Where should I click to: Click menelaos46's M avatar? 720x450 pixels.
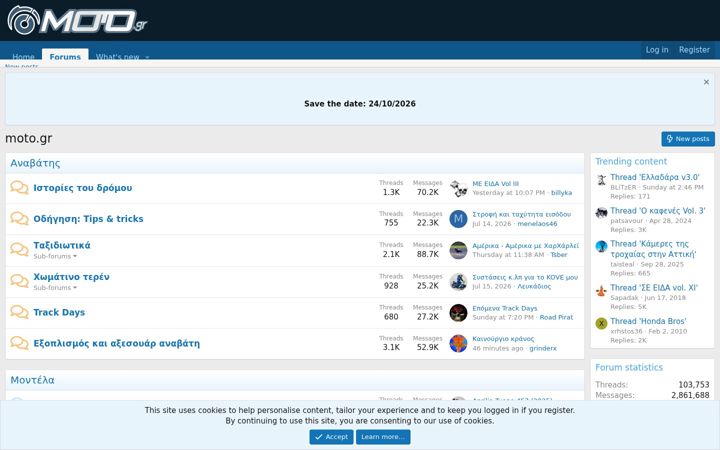(x=458, y=219)
